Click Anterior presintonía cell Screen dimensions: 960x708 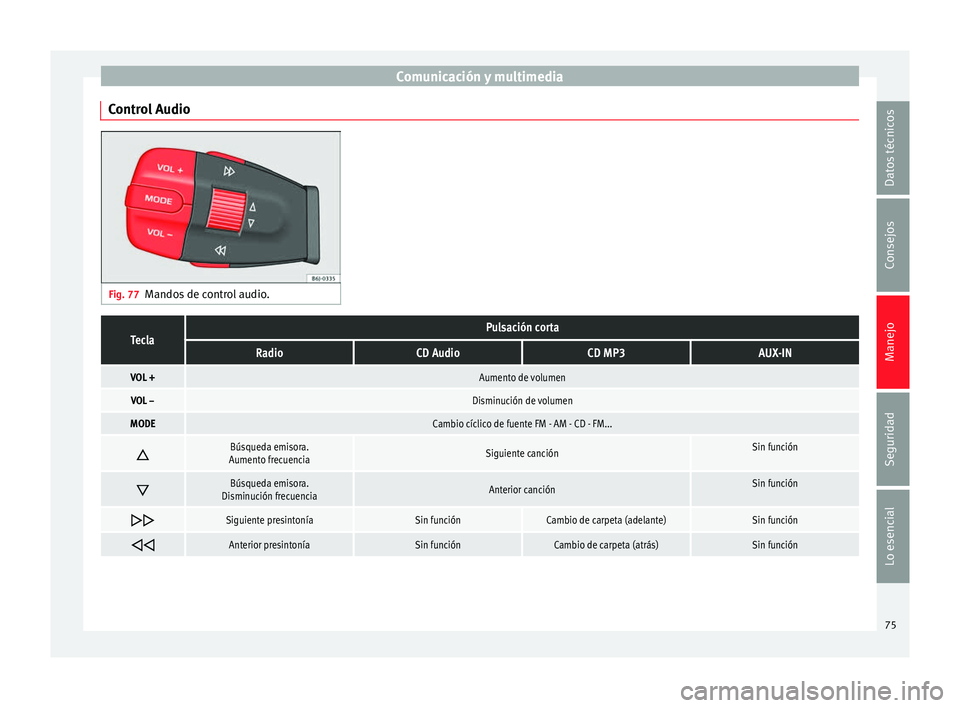pos(269,544)
